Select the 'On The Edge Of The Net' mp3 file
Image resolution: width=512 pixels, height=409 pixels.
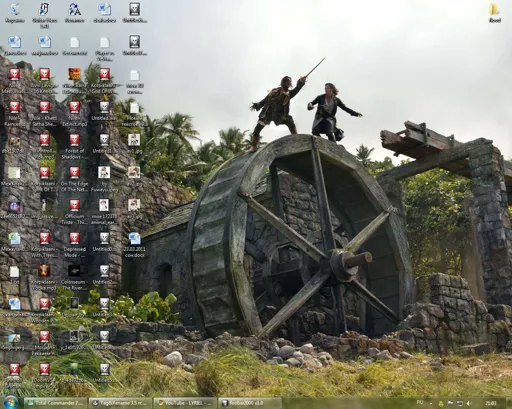pos(74,179)
